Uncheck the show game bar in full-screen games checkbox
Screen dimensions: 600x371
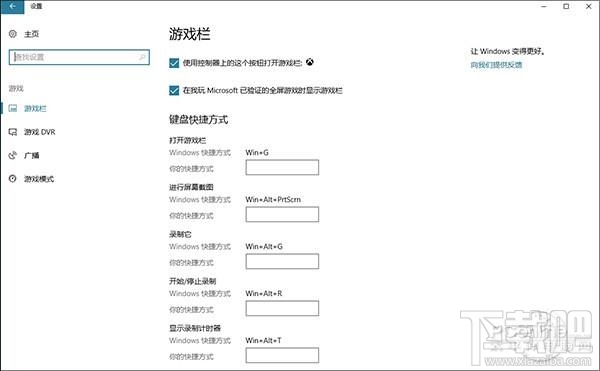click(x=174, y=91)
